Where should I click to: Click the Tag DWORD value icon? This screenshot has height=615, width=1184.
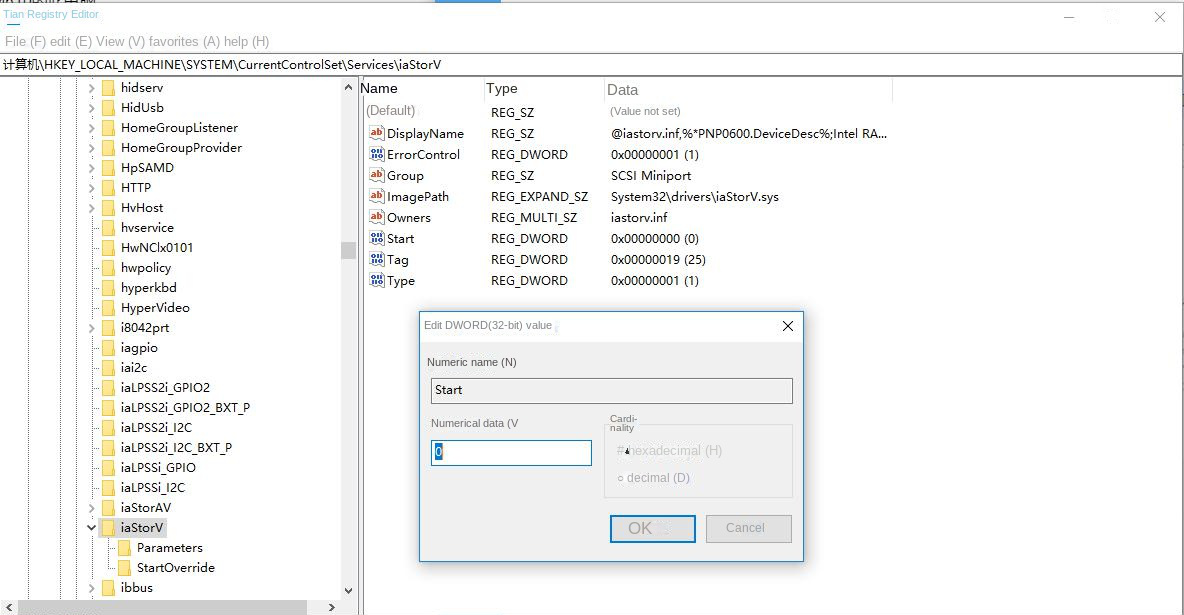(376, 259)
